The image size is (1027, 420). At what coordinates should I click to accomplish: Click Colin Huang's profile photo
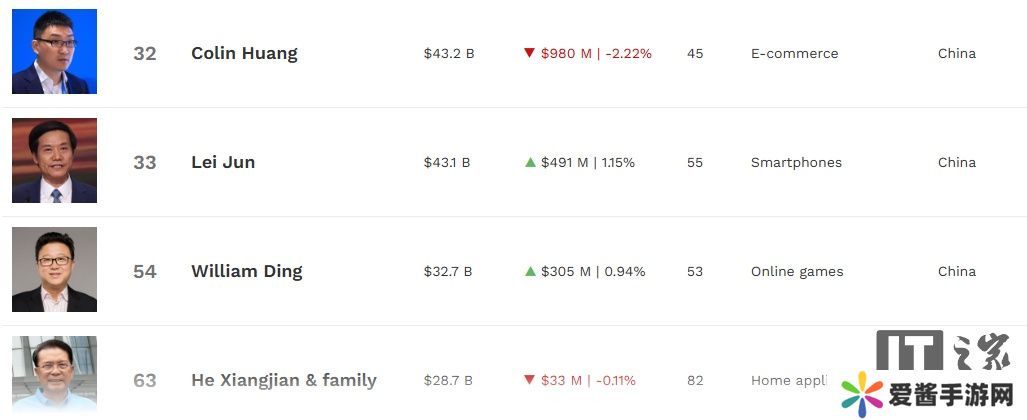pos(54,52)
